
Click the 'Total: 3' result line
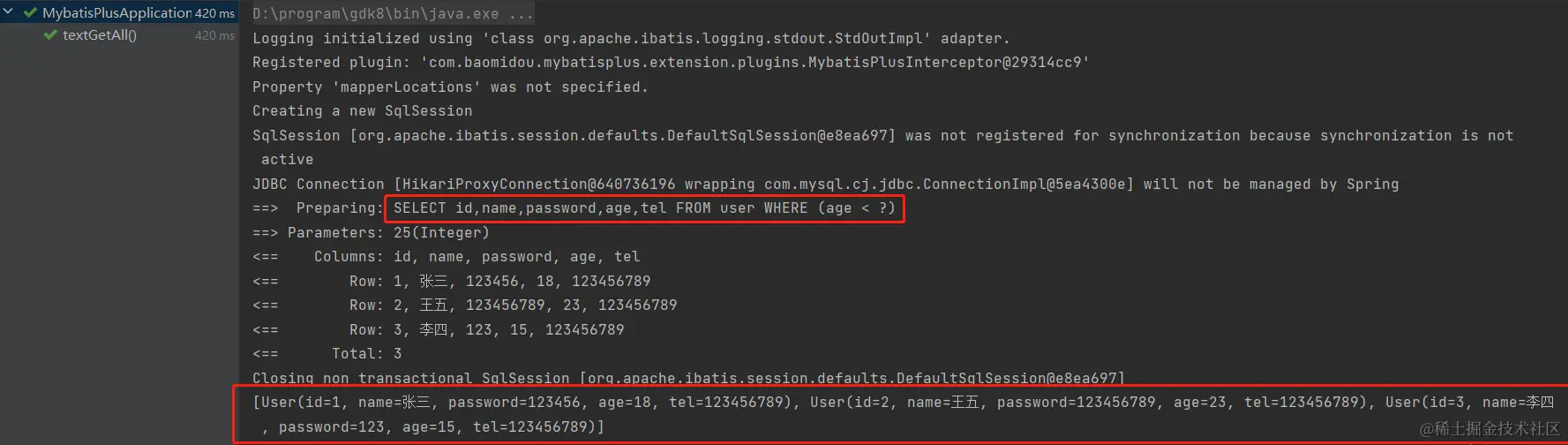pyautogui.click(x=366, y=354)
